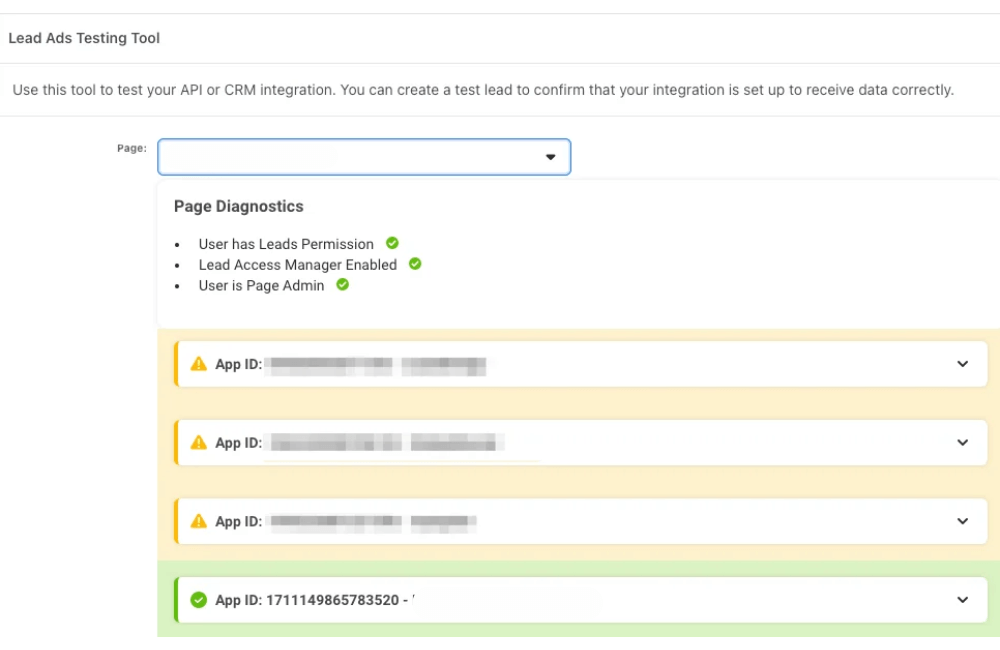Click inside the empty Page input field
Image resolution: width=1000 pixels, height=650 pixels.
(350, 157)
